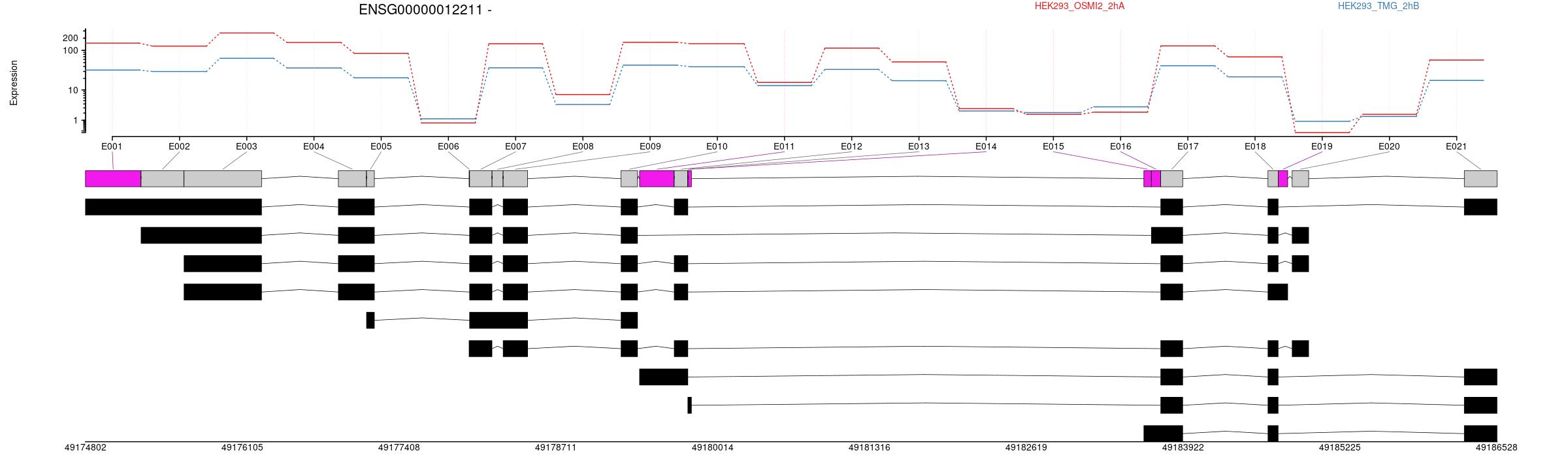Click exon label E005
1568x457 pixels.
[x=381, y=146]
